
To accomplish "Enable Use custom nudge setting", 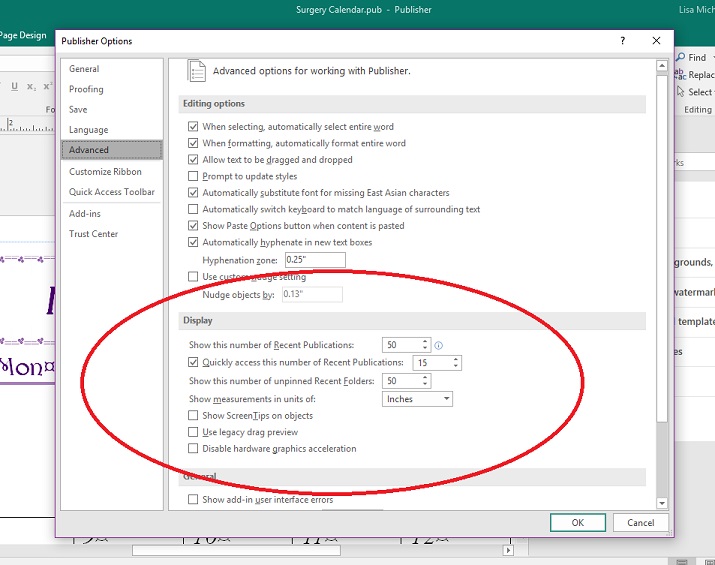I will click(x=193, y=277).
